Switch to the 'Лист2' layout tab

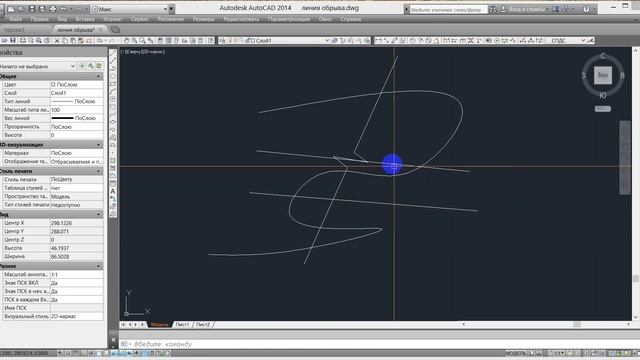pos(203,324)
